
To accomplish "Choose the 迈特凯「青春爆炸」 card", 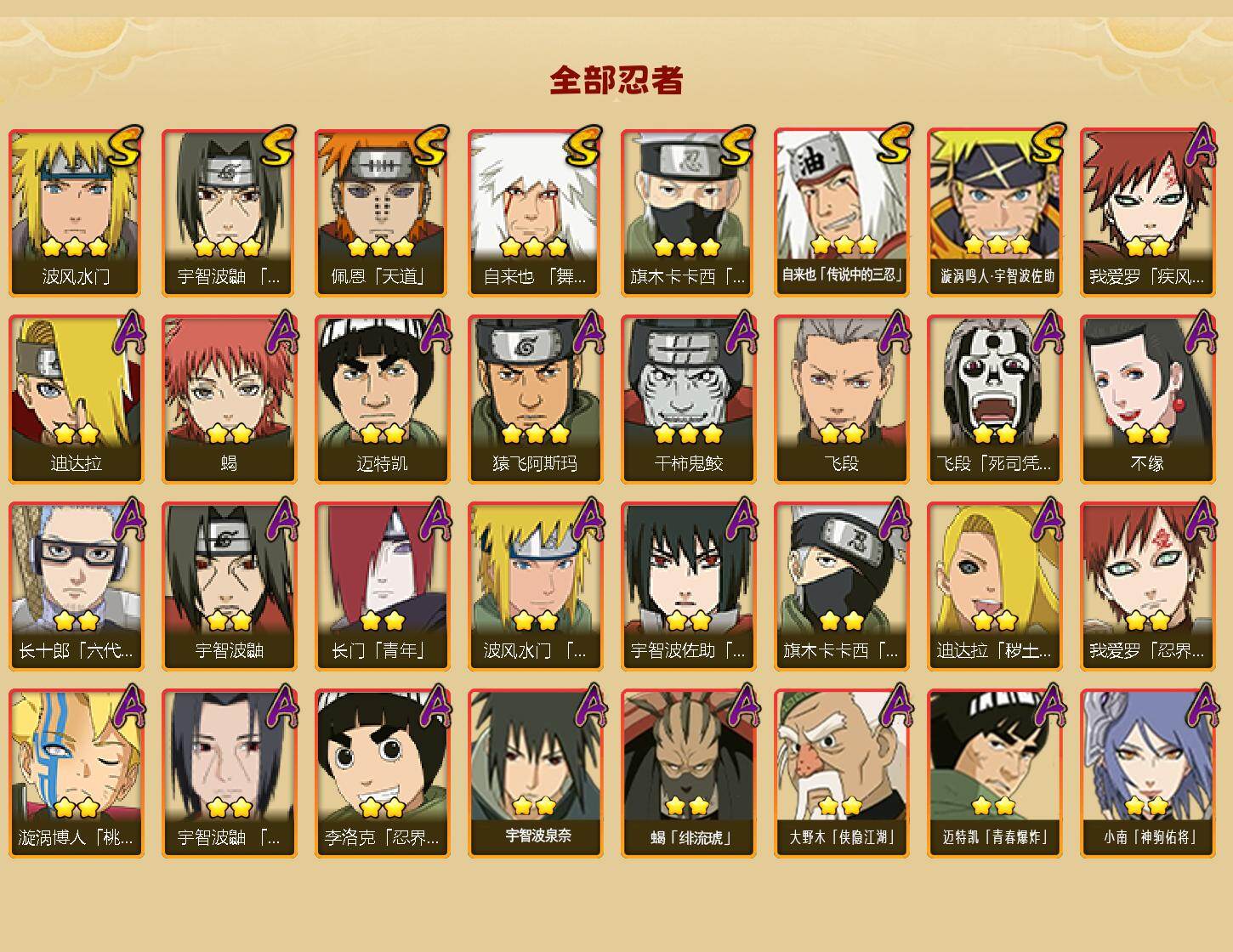I will click(994, 773).
